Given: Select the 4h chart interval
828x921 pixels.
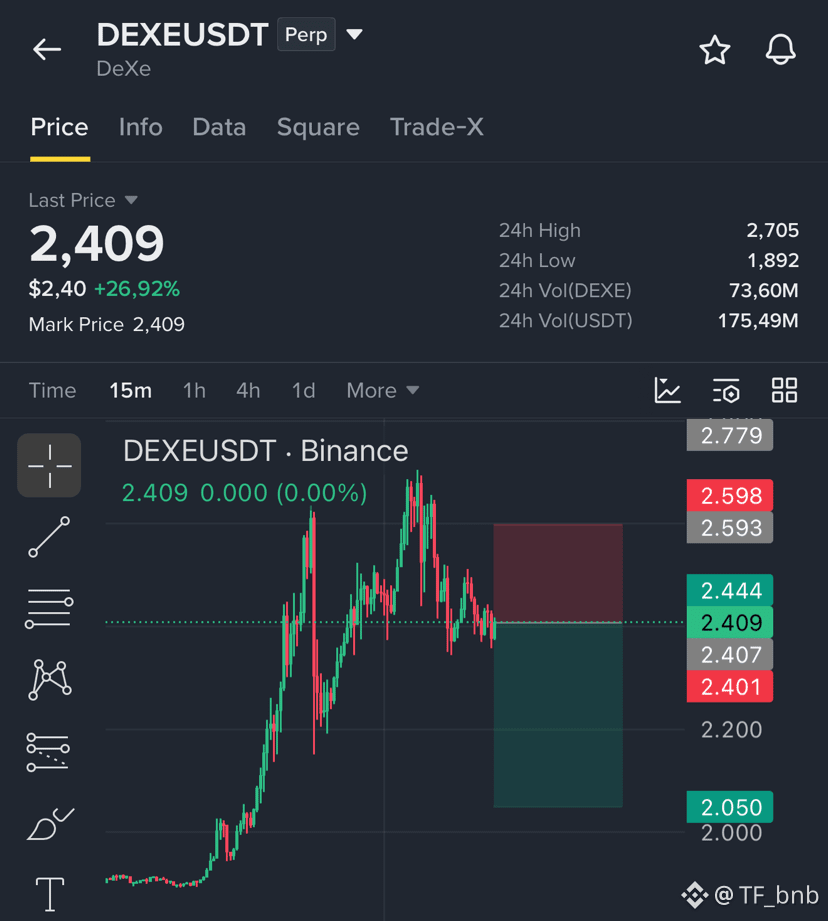Looking at the screenshot, I should pyautogui.click(x=248, y=390).
